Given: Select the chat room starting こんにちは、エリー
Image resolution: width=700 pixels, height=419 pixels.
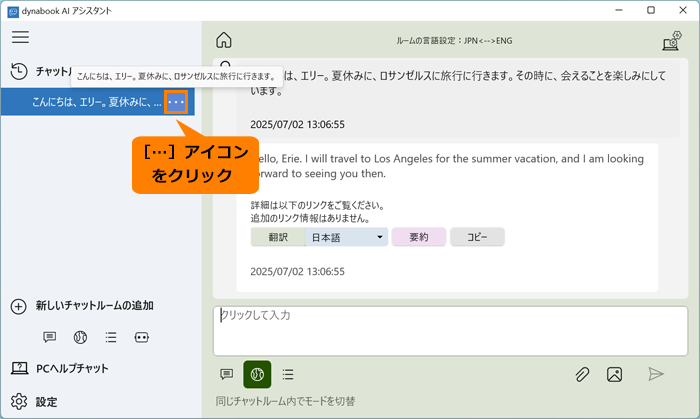Looking at the screenshot, I should [x=97, y=102].
